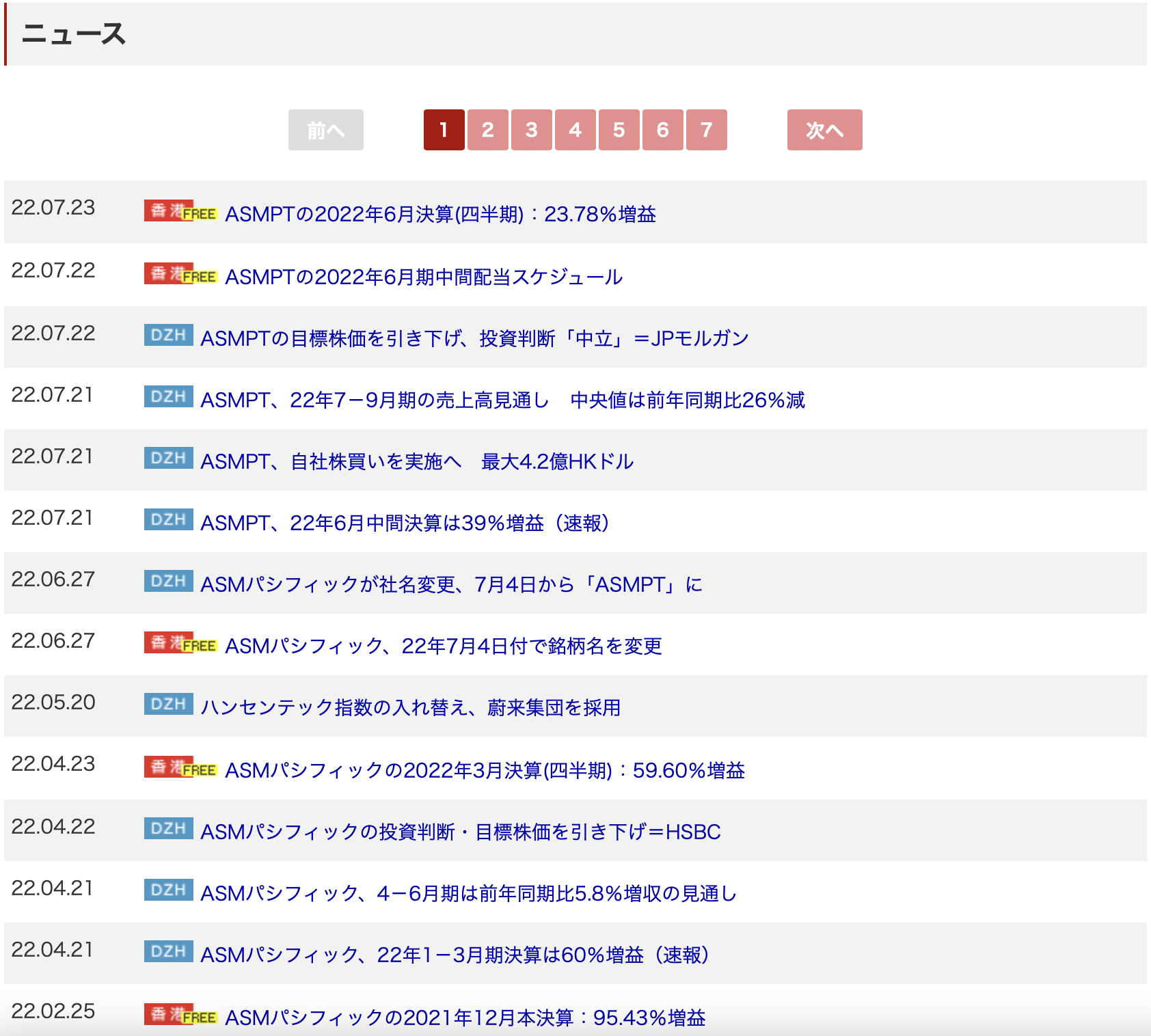This screenshot has height=1036, width=1151.
Task: Click 香港FREE badge beside 中間配当スケジュール
Action: click(180, 273)
